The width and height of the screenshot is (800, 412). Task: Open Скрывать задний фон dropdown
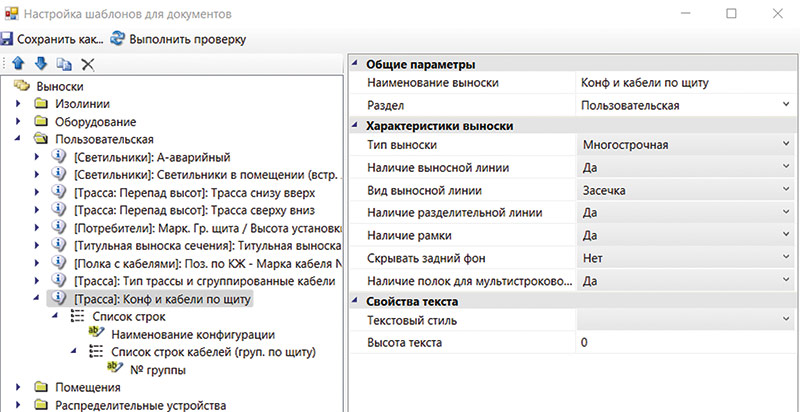coord(785,257)
